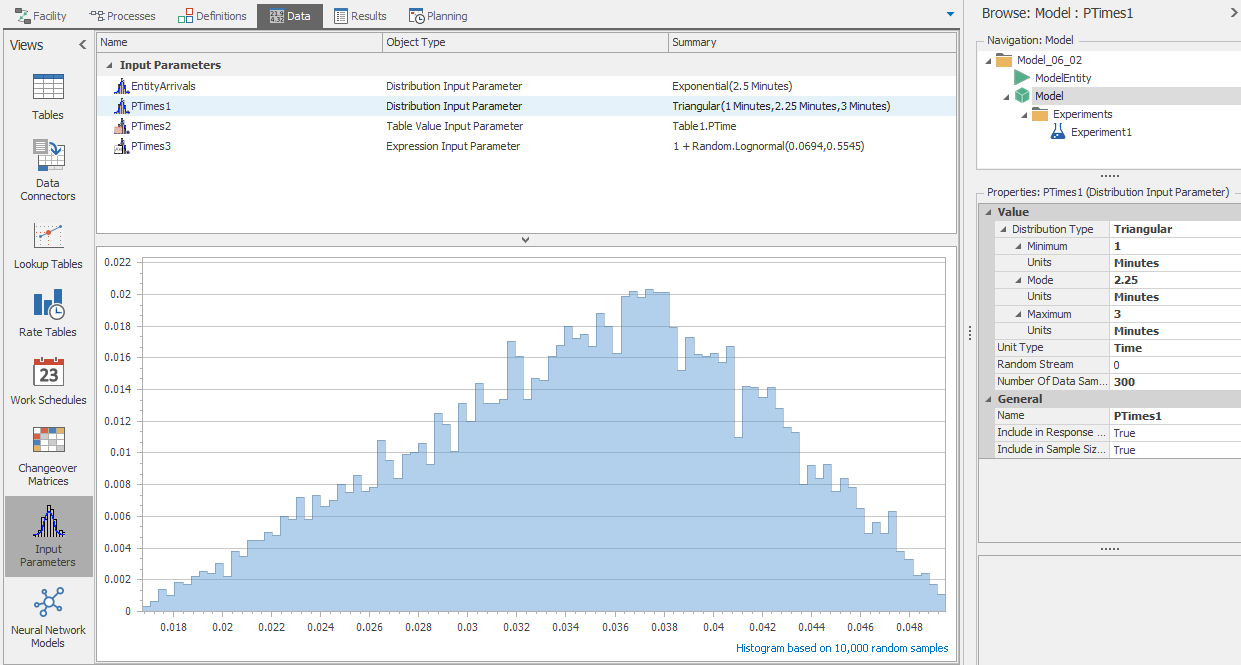
Task: Open tab strip dropdown arrow
Action: (x=950, y=14)
